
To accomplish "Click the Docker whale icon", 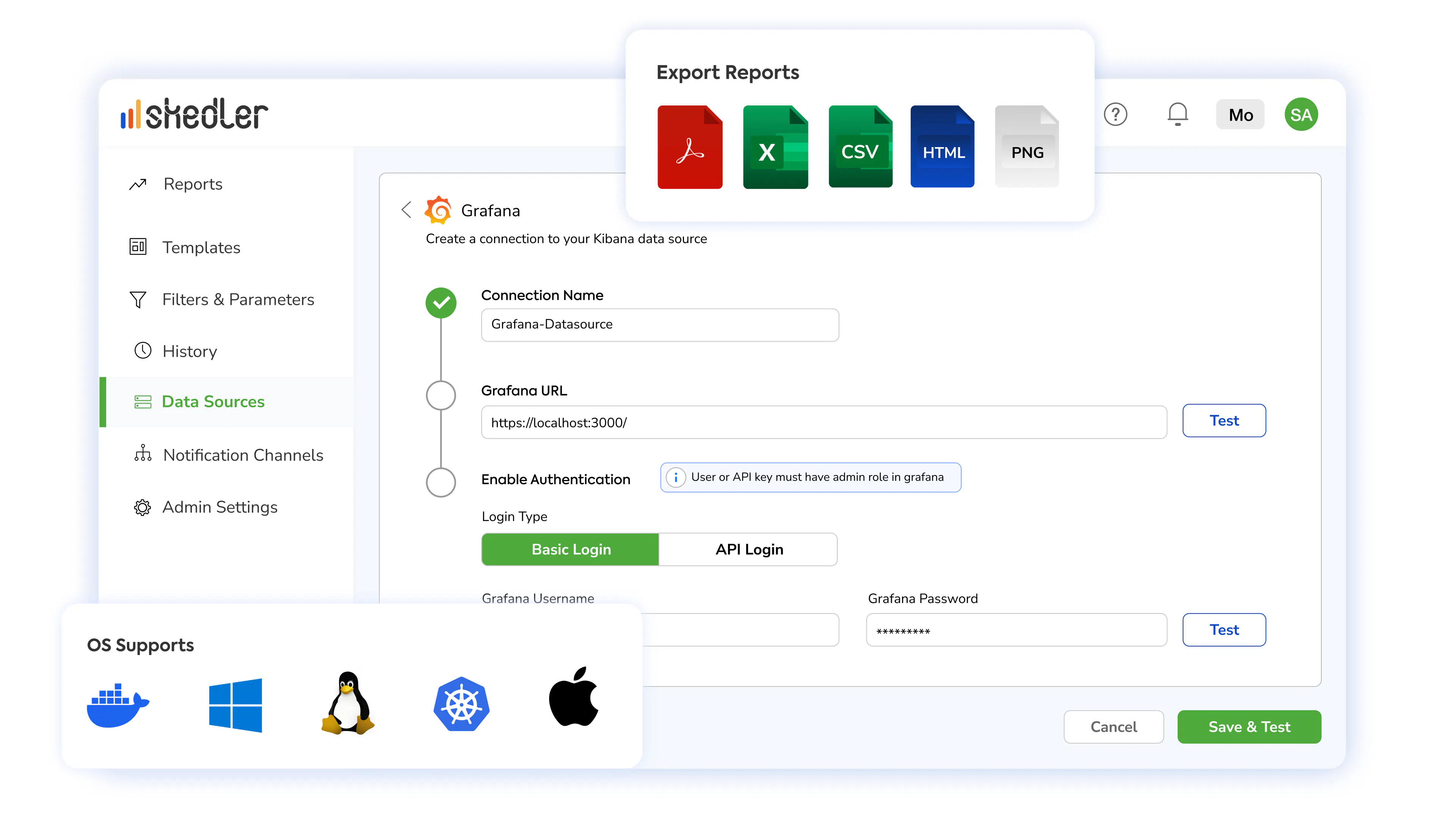I will (118, 705).
